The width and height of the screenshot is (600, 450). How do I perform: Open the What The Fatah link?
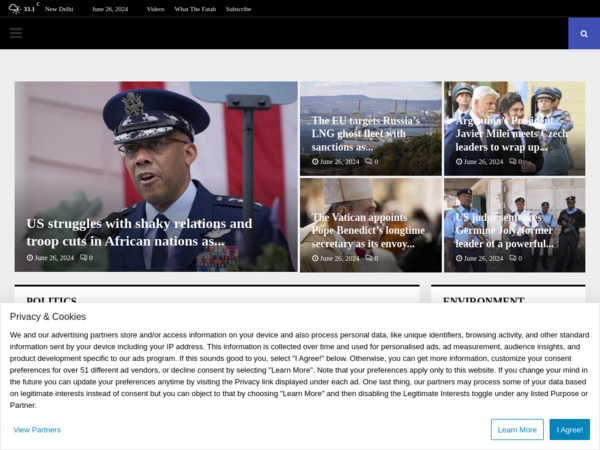(195, 9)
